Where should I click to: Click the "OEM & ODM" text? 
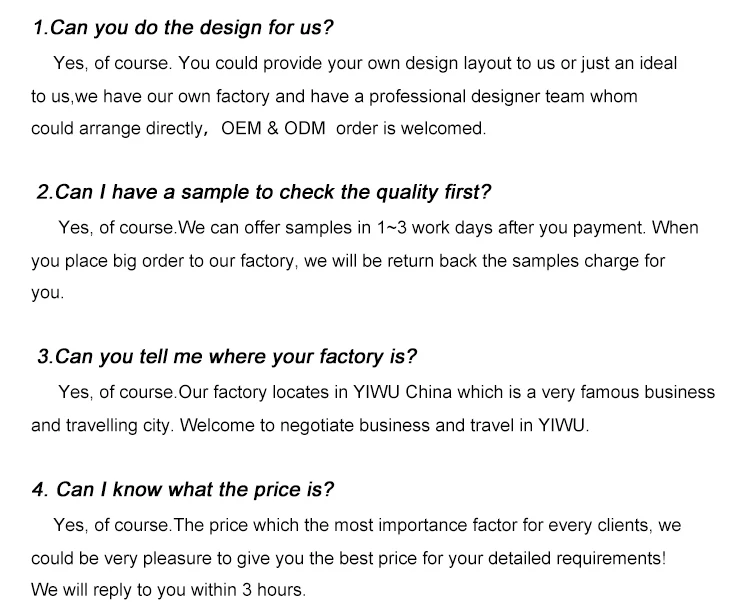[x=273, y=129]
